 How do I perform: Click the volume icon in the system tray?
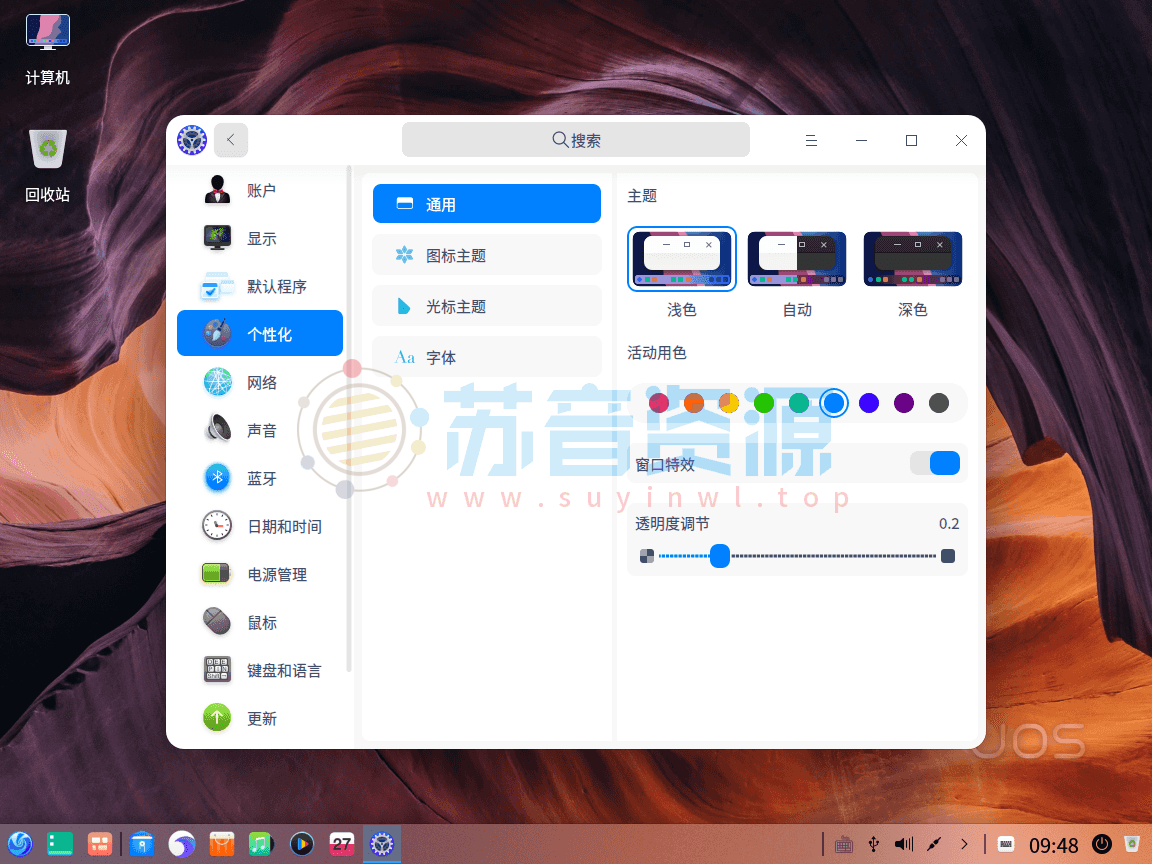coord(904,844)
